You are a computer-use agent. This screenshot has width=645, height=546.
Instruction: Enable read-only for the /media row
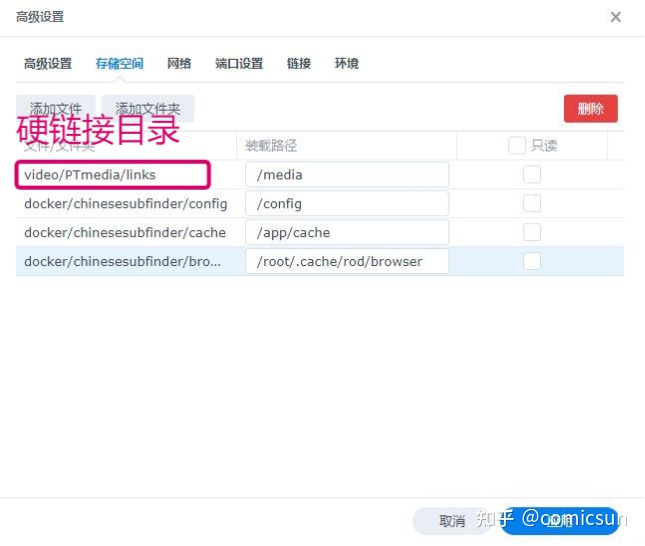(x=531, y=174)
